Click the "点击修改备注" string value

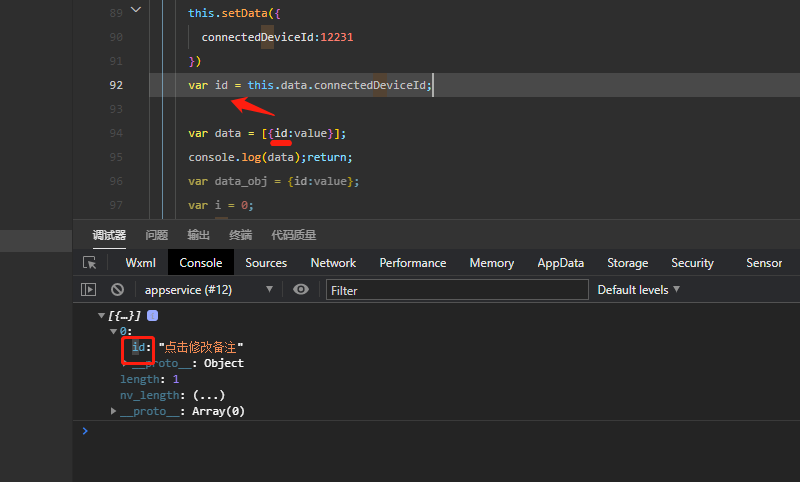[x=201, y=348]
